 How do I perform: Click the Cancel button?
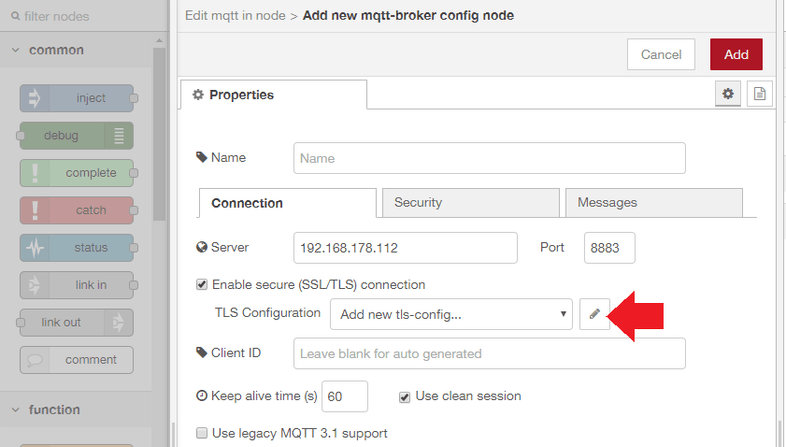tap(661, 54)
